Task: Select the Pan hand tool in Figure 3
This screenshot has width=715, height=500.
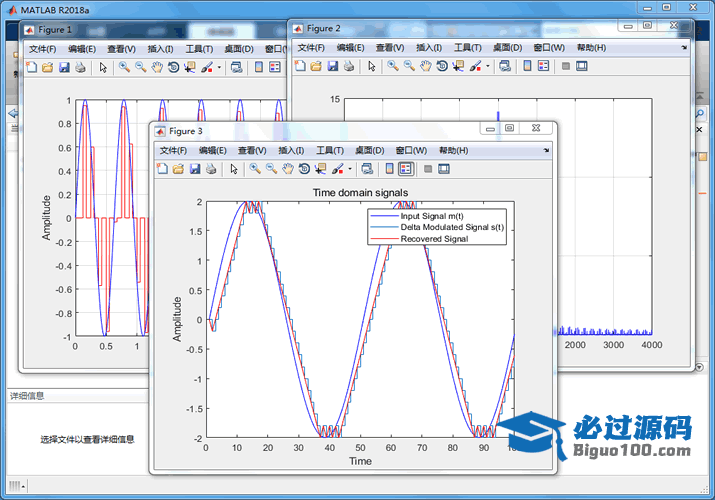Action: [x=287, y=169]
